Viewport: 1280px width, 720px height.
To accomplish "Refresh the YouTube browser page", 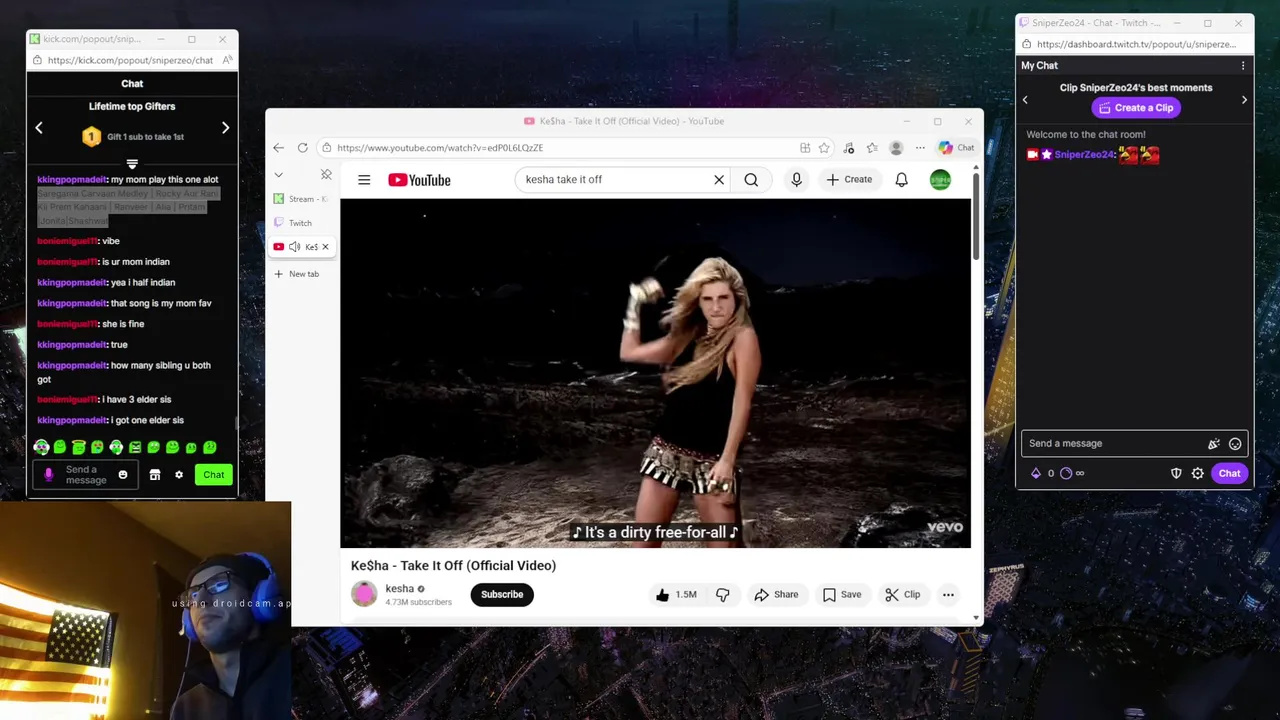I will (x=302, y=148).
